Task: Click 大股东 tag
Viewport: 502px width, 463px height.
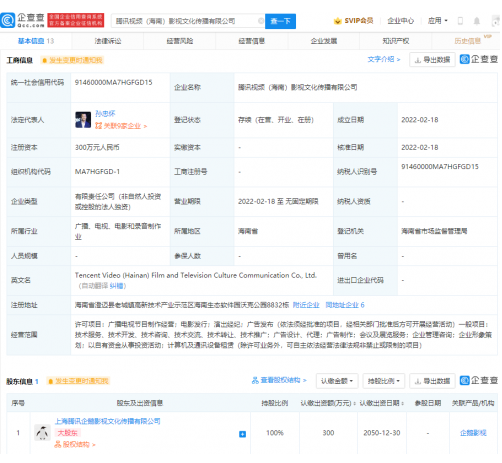Action: coord(67,433)
